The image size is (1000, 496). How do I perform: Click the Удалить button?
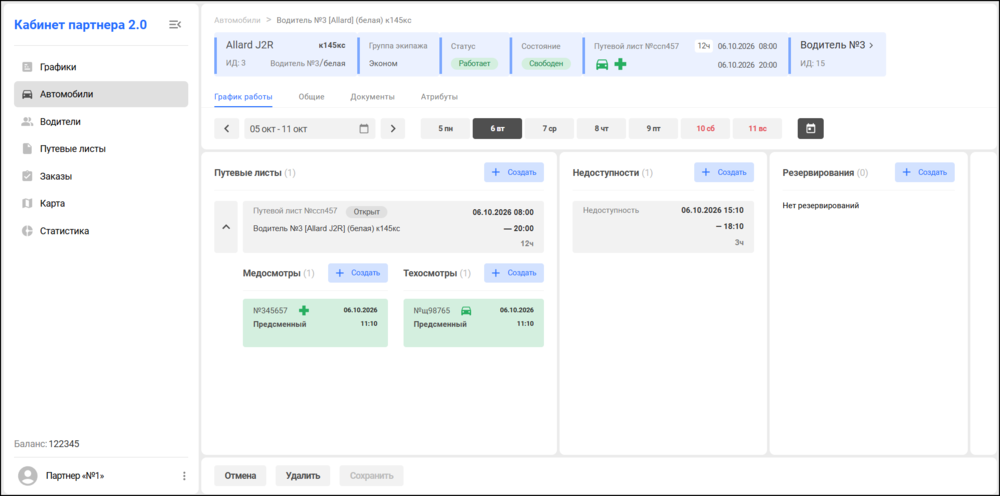[303, 476]
